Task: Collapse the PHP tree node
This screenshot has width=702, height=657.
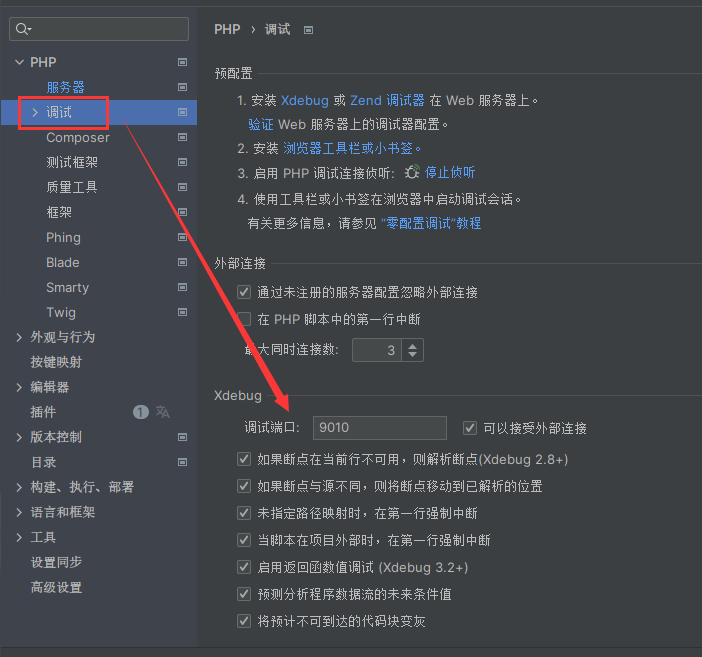Action: [x=19, y=62]
